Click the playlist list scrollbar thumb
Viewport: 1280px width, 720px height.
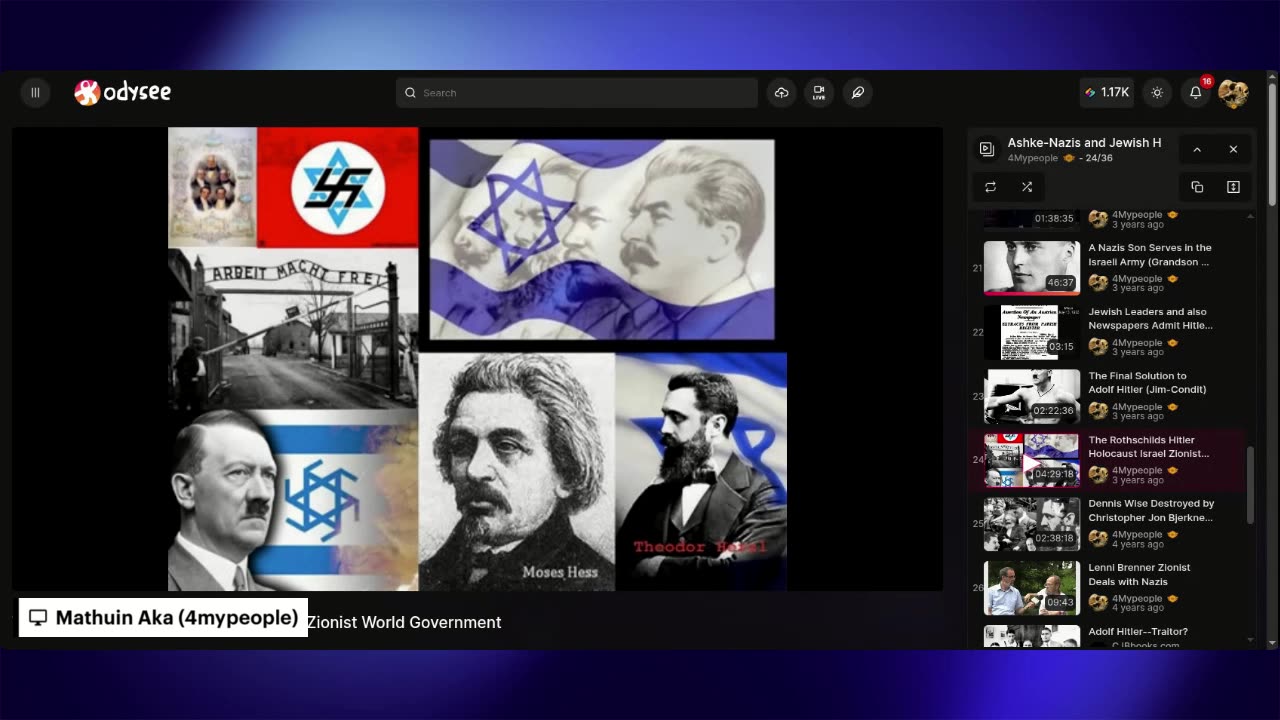pyautogui.click(x=1250, y=485)
